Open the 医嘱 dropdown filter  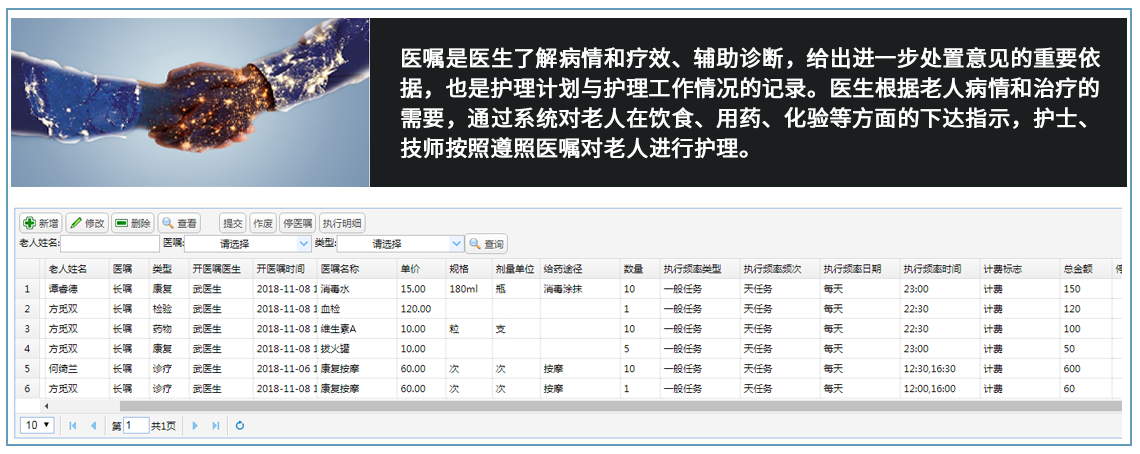248,243
